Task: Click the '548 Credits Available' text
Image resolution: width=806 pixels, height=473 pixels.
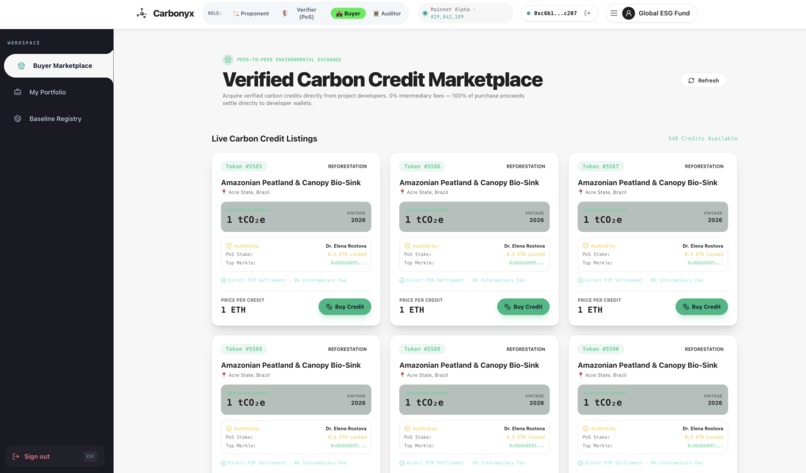Action: click(702, 138)
